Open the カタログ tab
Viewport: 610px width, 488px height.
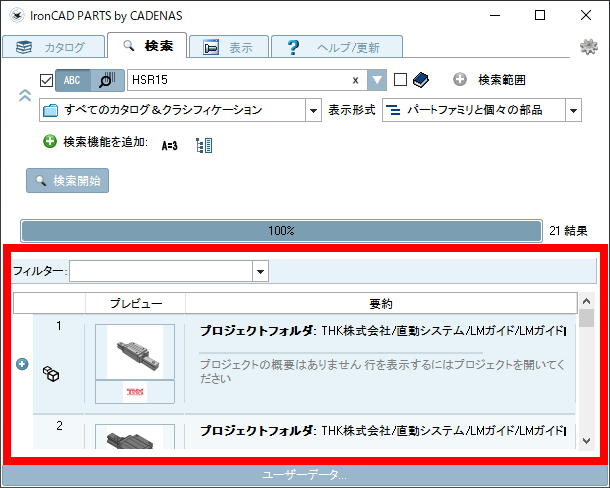click(x=53, y=47)
